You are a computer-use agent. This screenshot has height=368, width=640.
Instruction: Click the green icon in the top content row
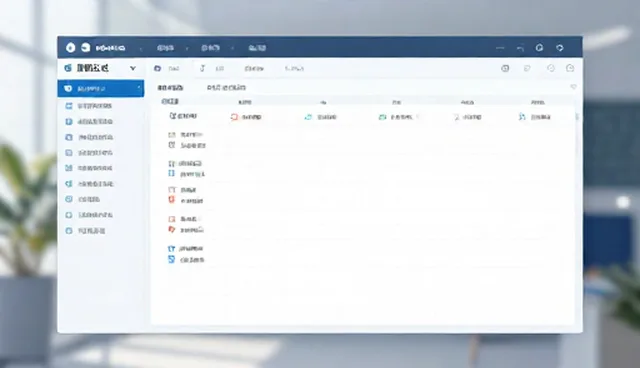tap(382, 117)
